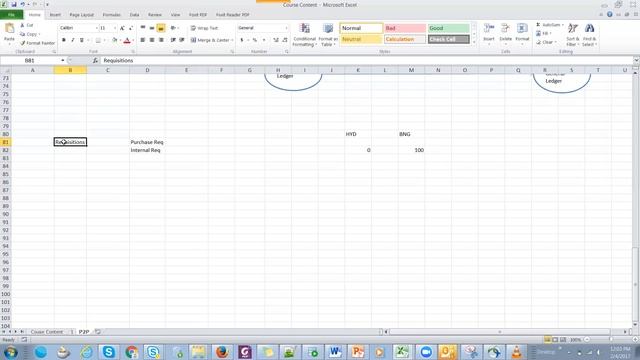Click the Top Align icon
The width and height of the screenshot is (640, 360).
click(142, 28)
